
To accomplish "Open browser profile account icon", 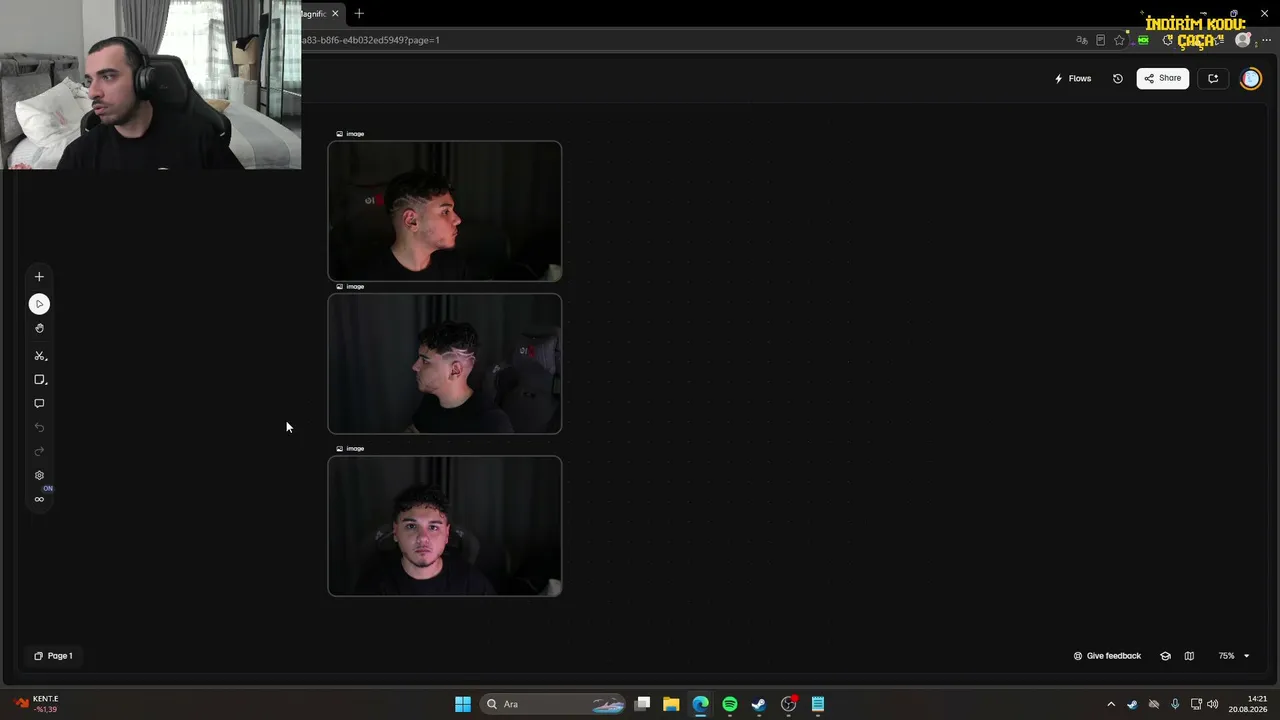I will (x=1243, y=40).
